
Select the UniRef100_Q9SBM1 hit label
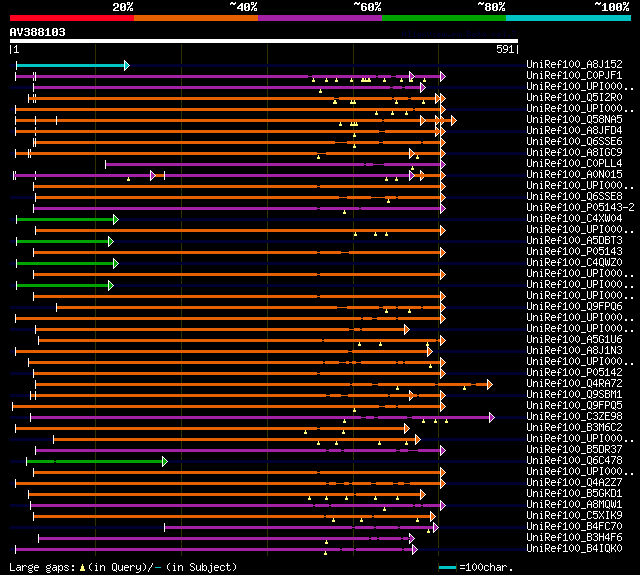click(574, 395)
